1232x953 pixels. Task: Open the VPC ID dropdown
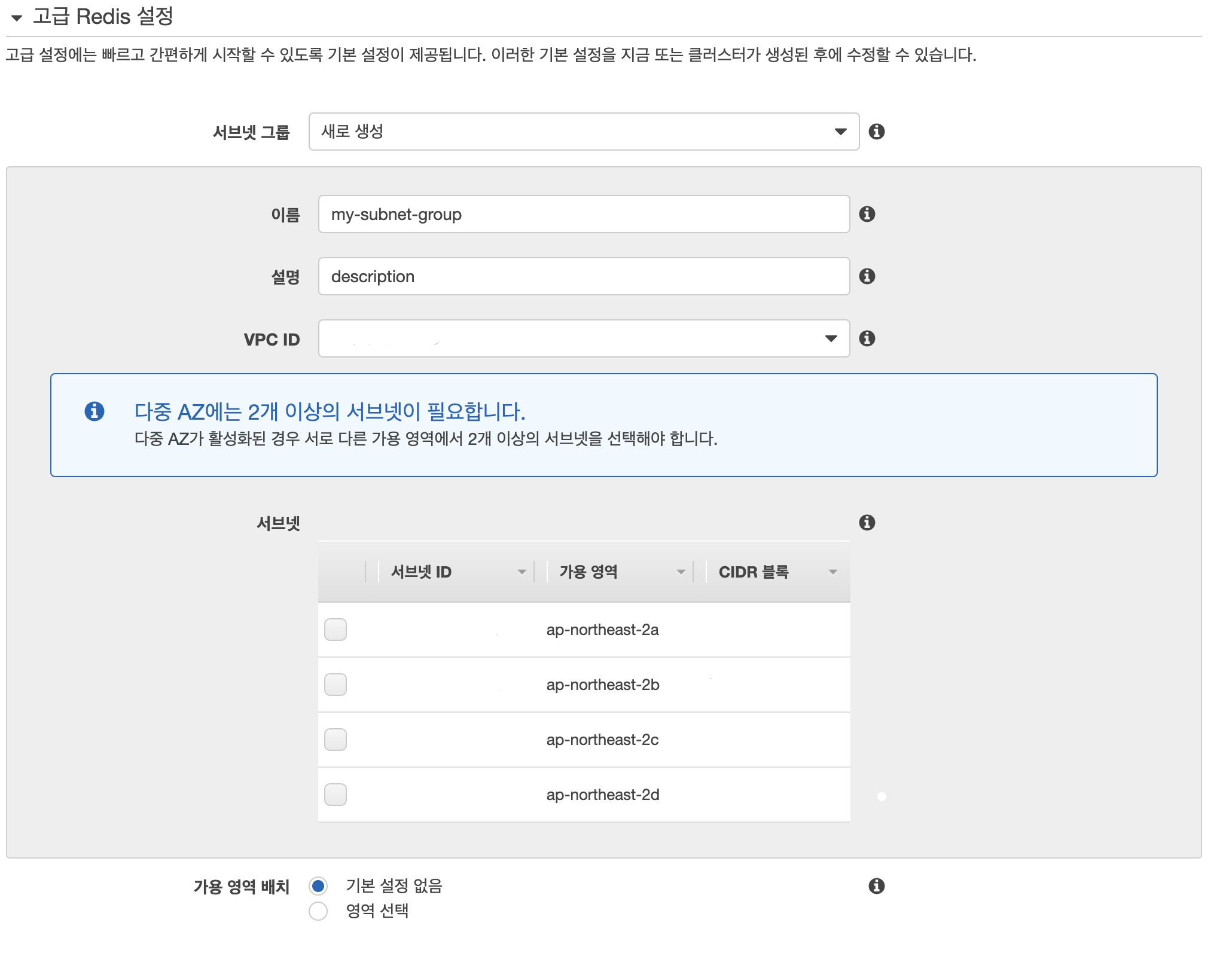584,338
